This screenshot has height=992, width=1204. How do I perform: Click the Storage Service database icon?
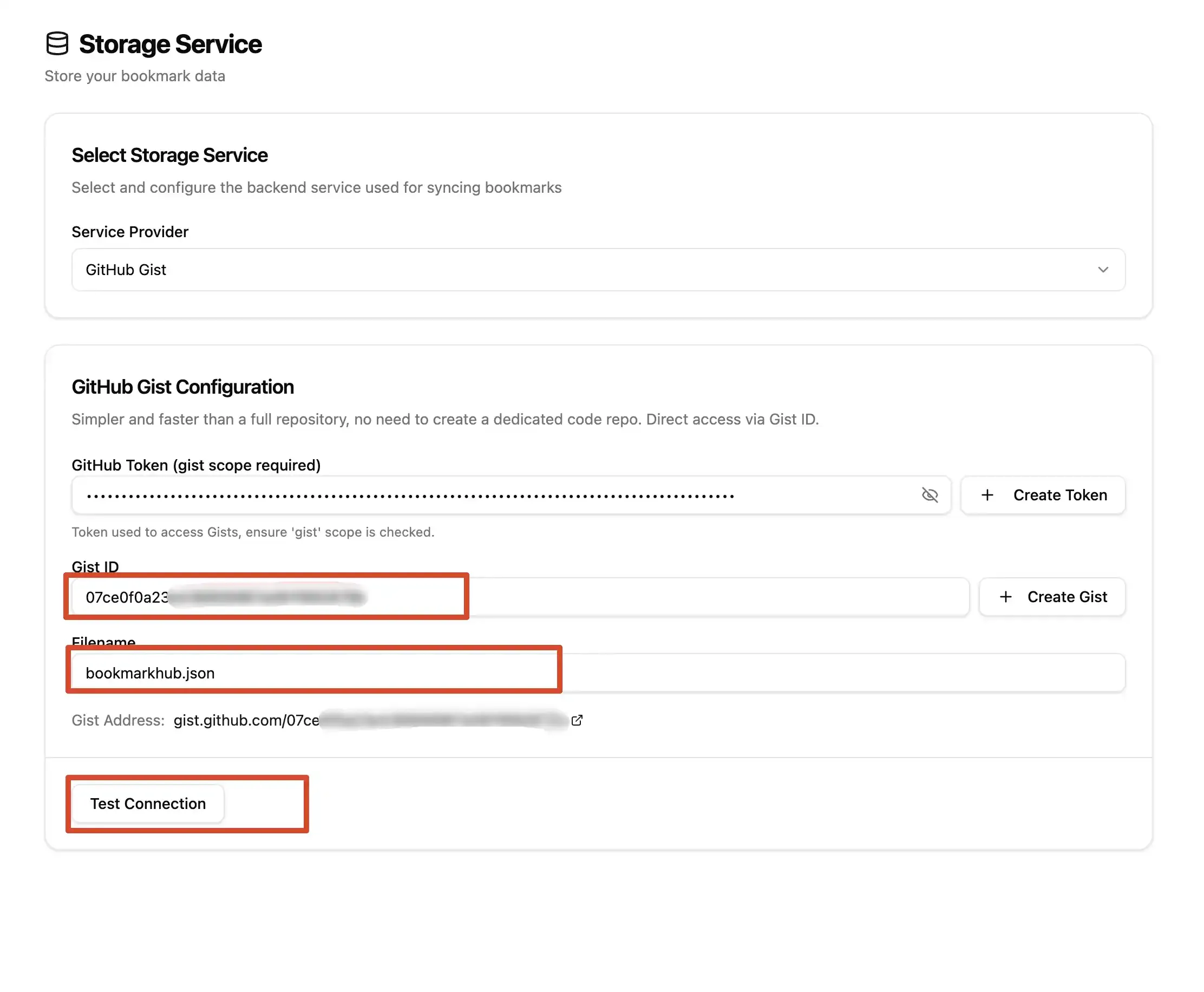tap(57, 44)
